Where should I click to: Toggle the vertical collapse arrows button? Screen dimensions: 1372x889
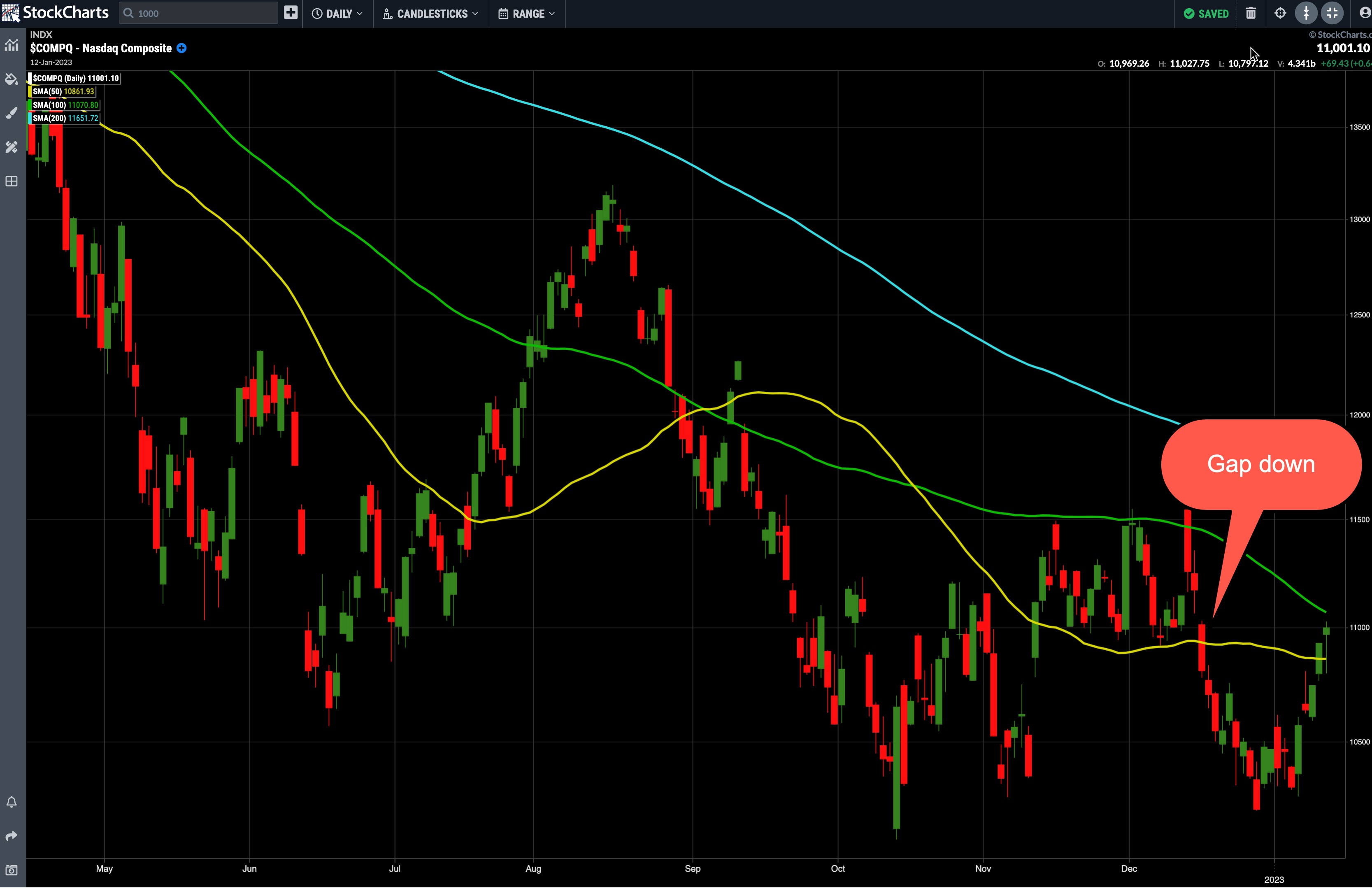1306,13
